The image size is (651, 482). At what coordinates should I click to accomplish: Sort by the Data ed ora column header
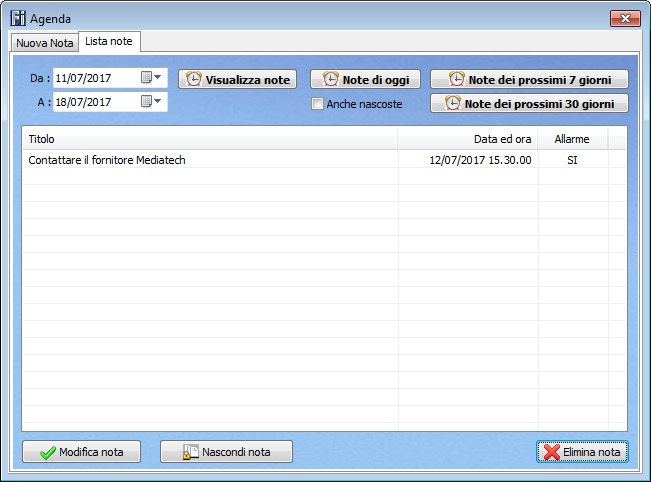468,139
